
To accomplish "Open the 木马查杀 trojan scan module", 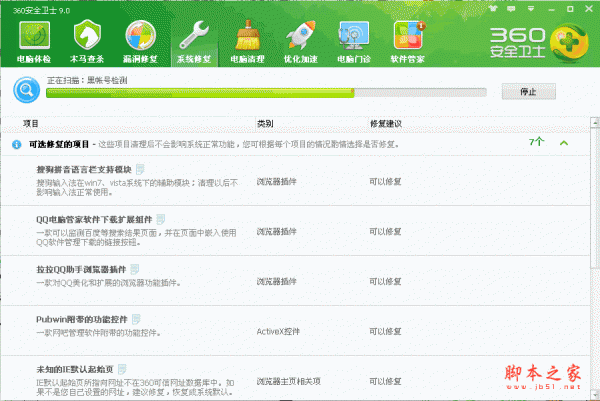I will (87, 42).
